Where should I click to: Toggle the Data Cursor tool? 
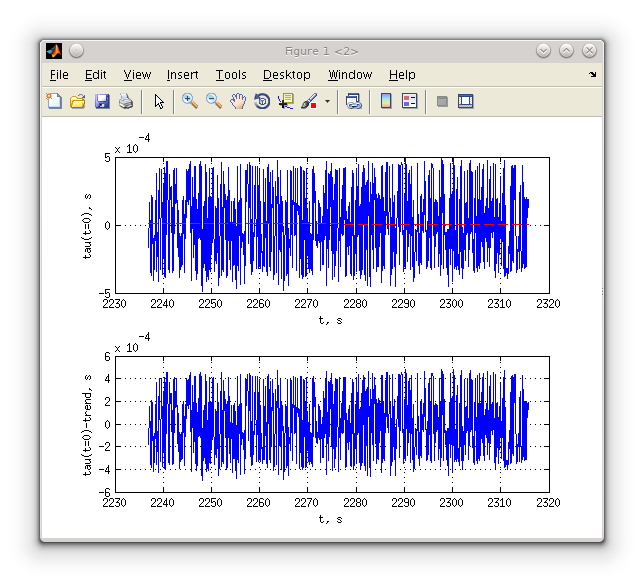point(286,101)
